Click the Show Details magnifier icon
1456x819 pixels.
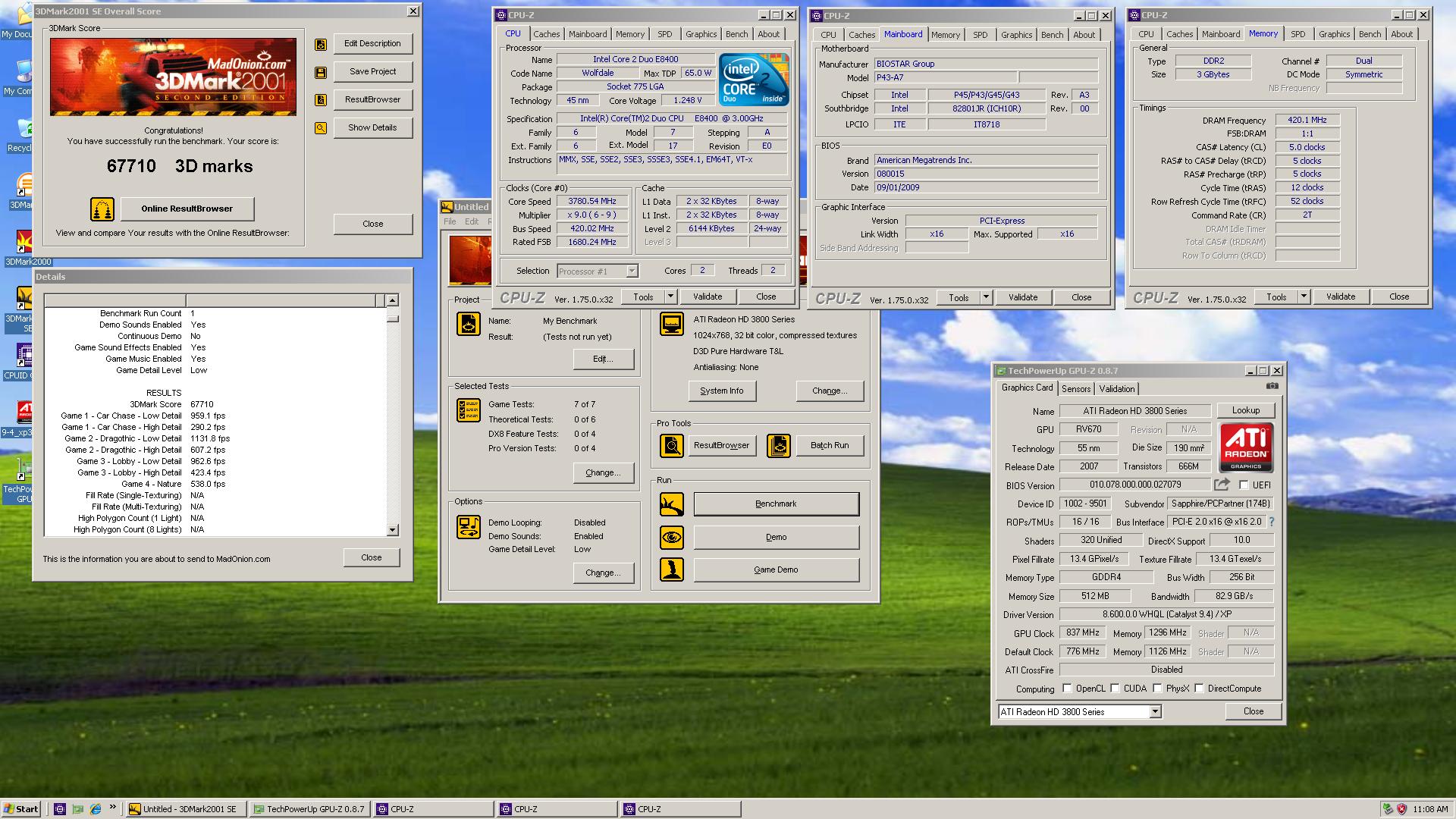point(321,128)
